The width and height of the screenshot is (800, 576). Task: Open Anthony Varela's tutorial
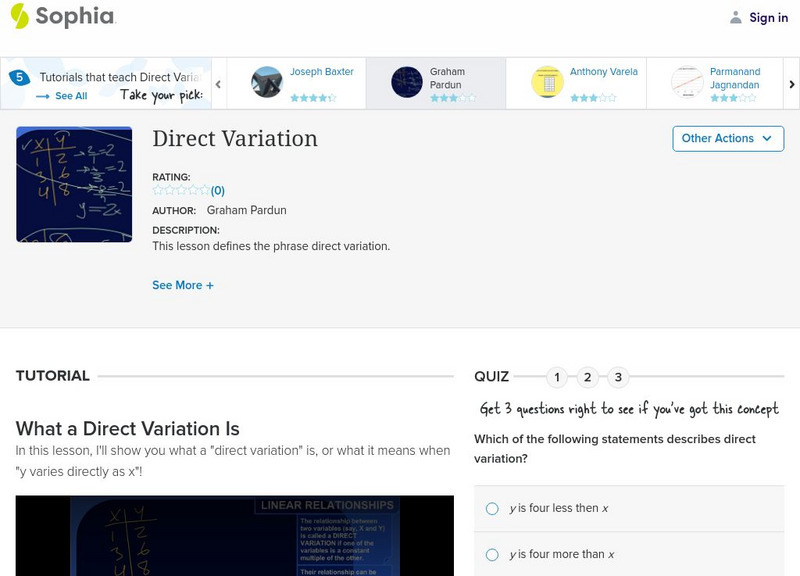tap(604, 72)
